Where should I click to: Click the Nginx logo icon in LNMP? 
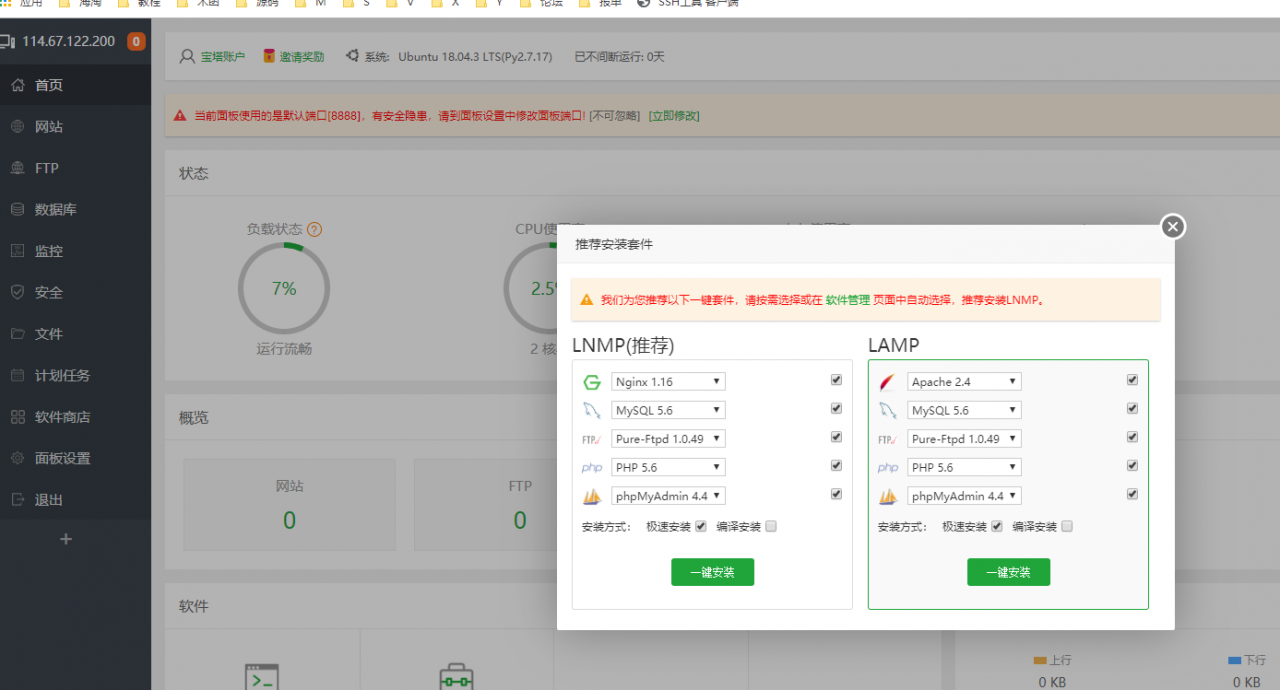592,382
